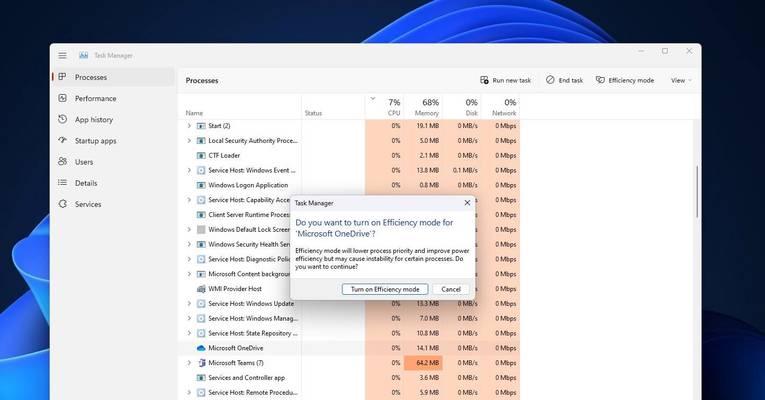The image size is (765, 400).
Task: Click the Task Manager app icon in title bar
Action: coord(83,56)
